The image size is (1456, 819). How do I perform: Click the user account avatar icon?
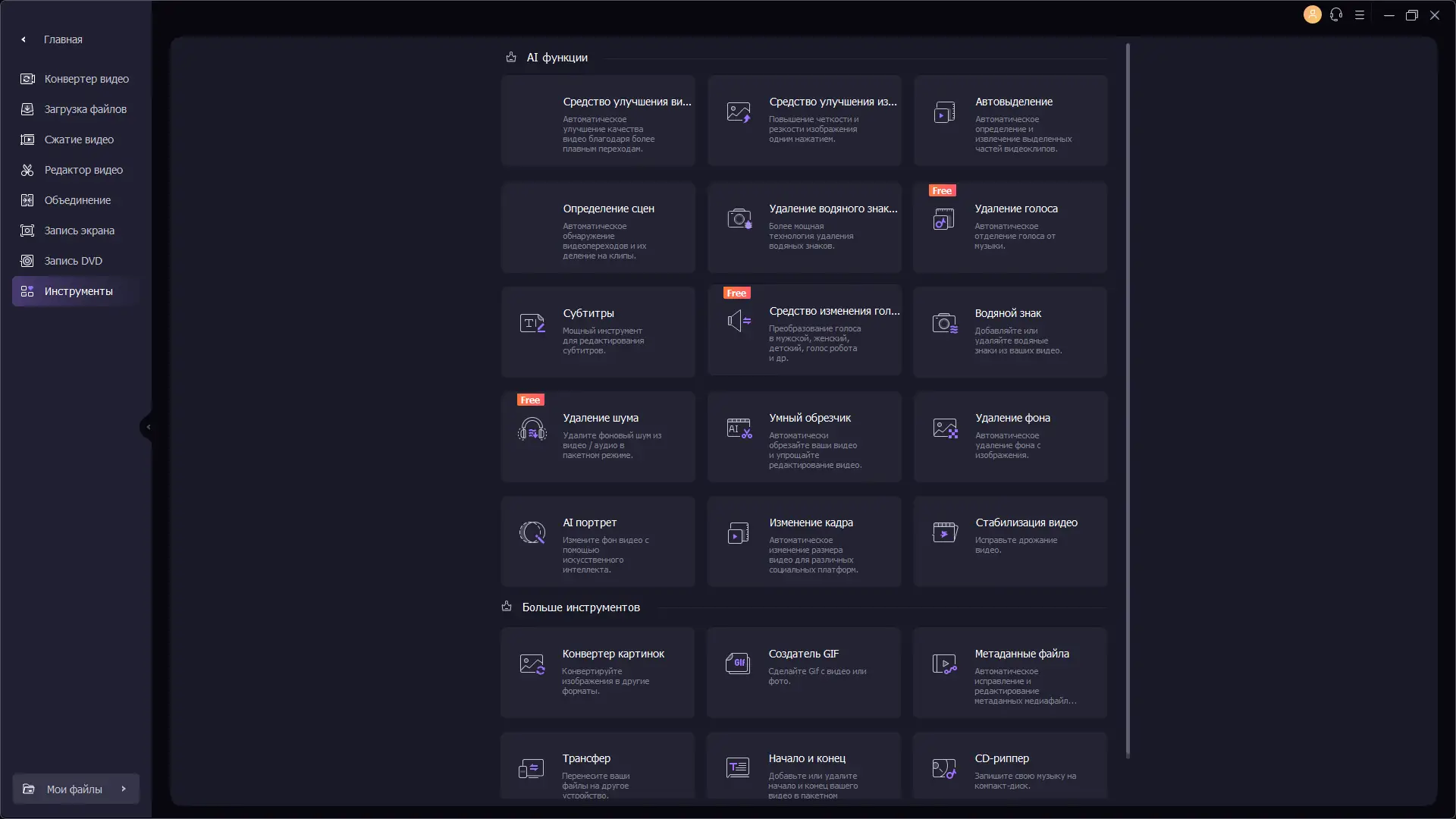point(1312,14)
